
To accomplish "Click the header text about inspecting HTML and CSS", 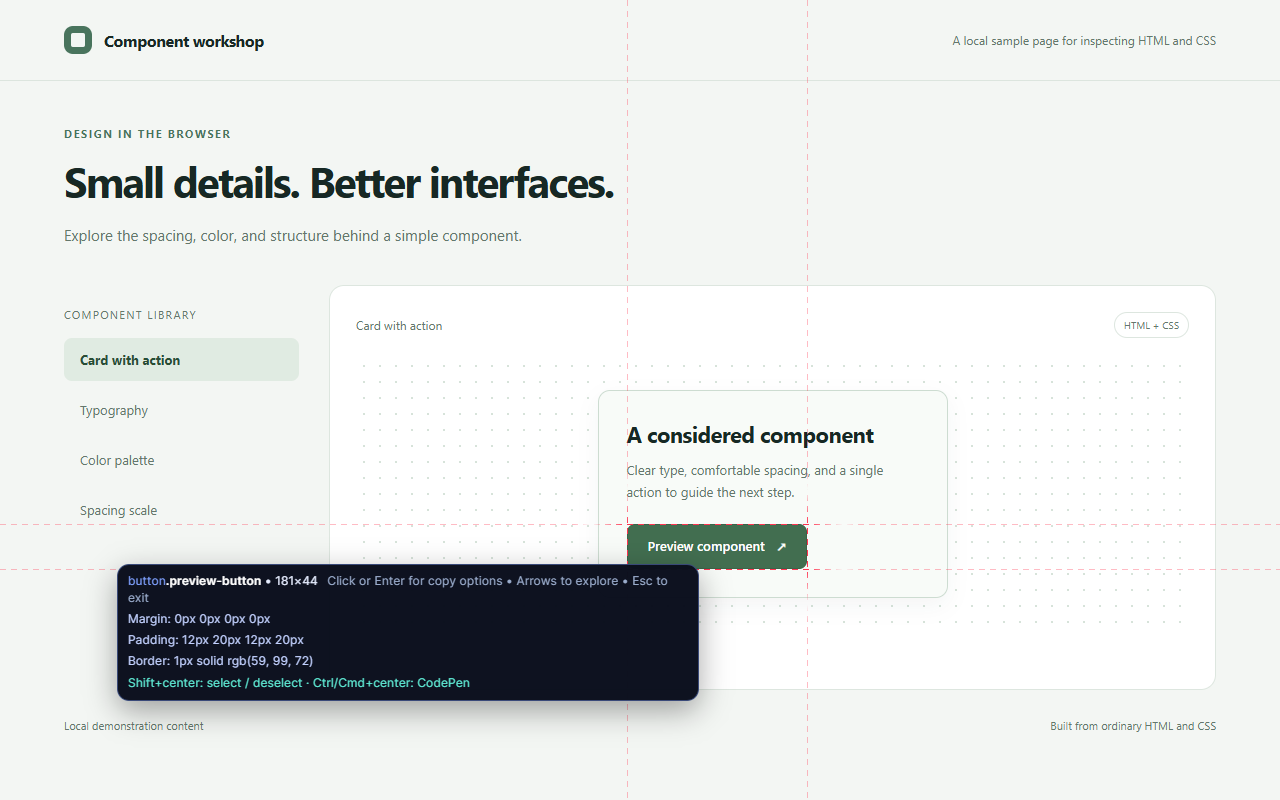I will pos(1084,41).
